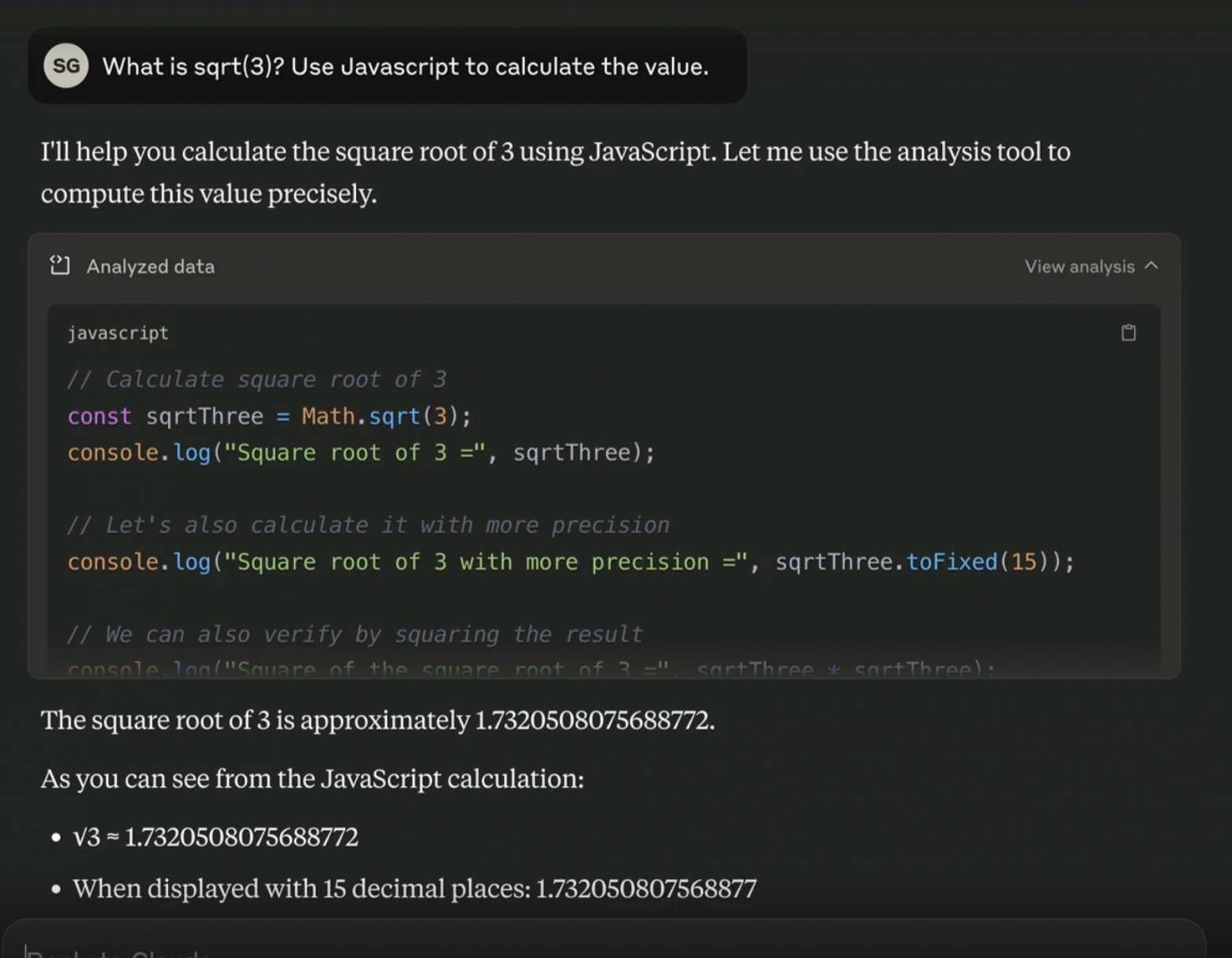
Task: Click the approximately 1.7320508075688772 sentence
Action: coord(377,720)
